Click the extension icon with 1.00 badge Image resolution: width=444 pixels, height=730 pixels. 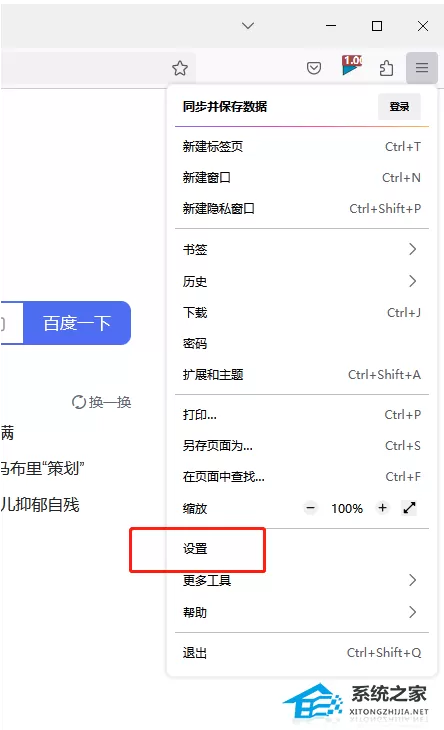point(351,66)
